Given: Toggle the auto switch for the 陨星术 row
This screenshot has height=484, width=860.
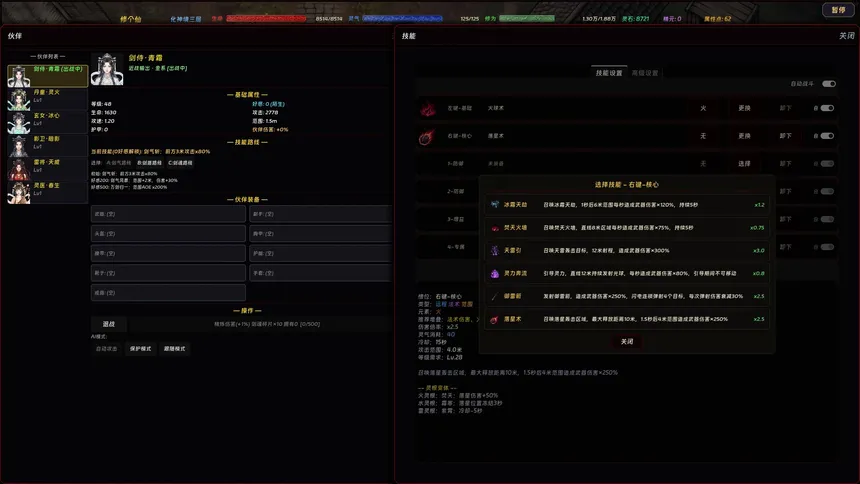Looking at the screenshot, I should coord(827,136).
